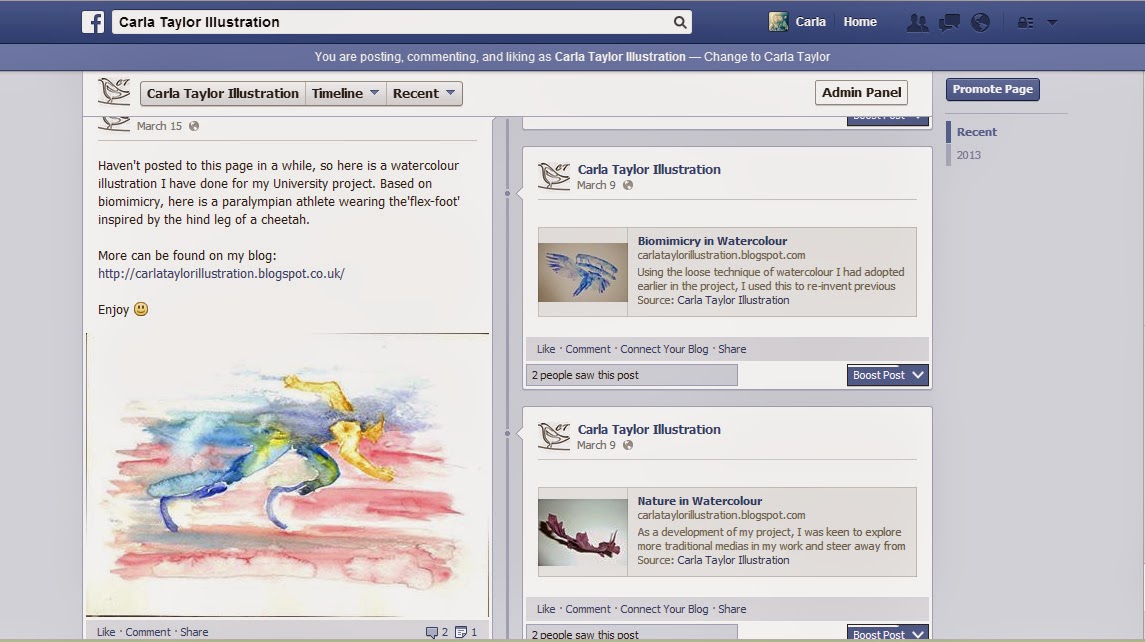
Task: Click '2 people saw this post' under Biomimicry
Action: (632, 375)
